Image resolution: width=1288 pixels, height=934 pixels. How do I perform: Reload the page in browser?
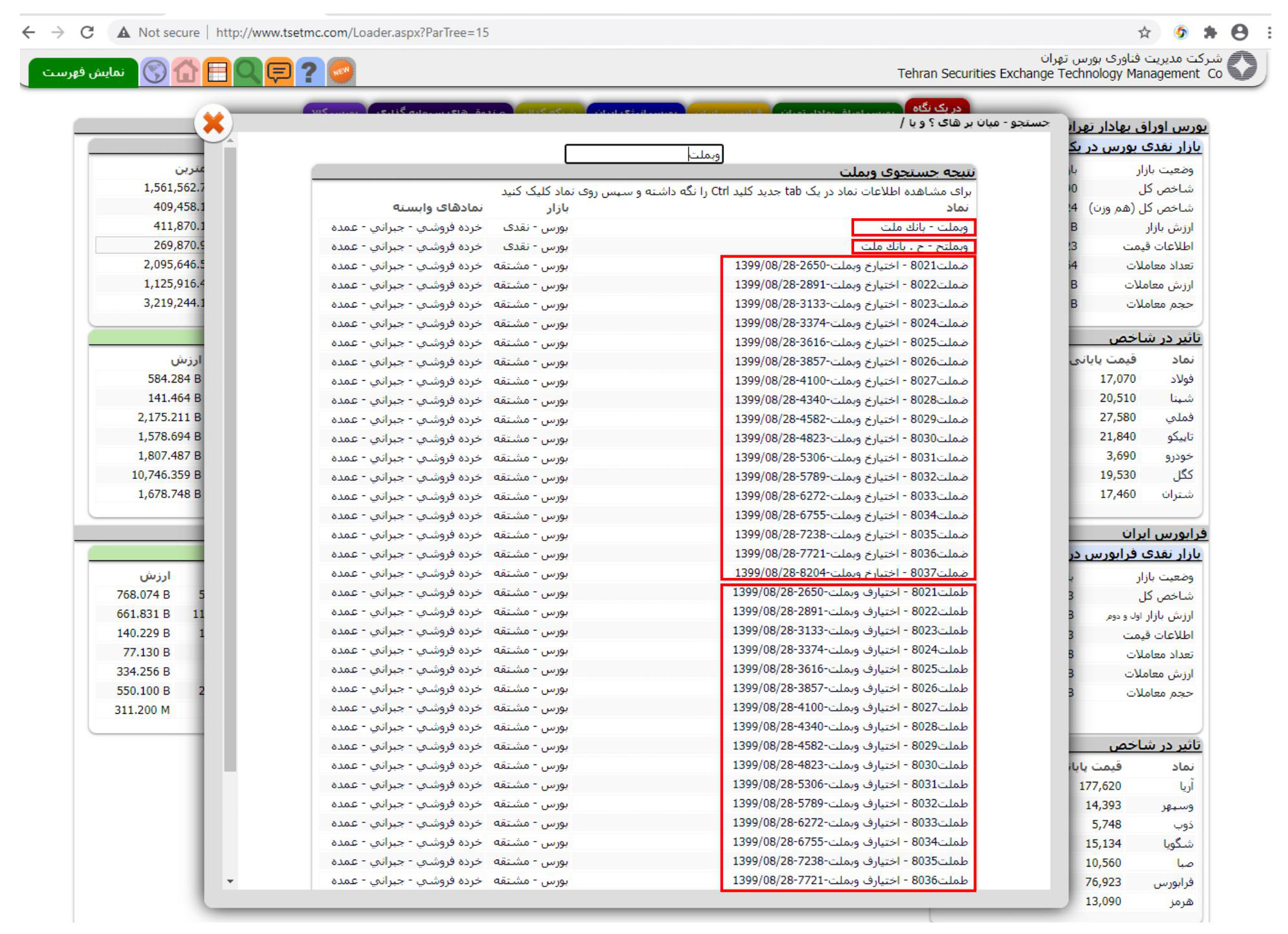coord(87,32)
